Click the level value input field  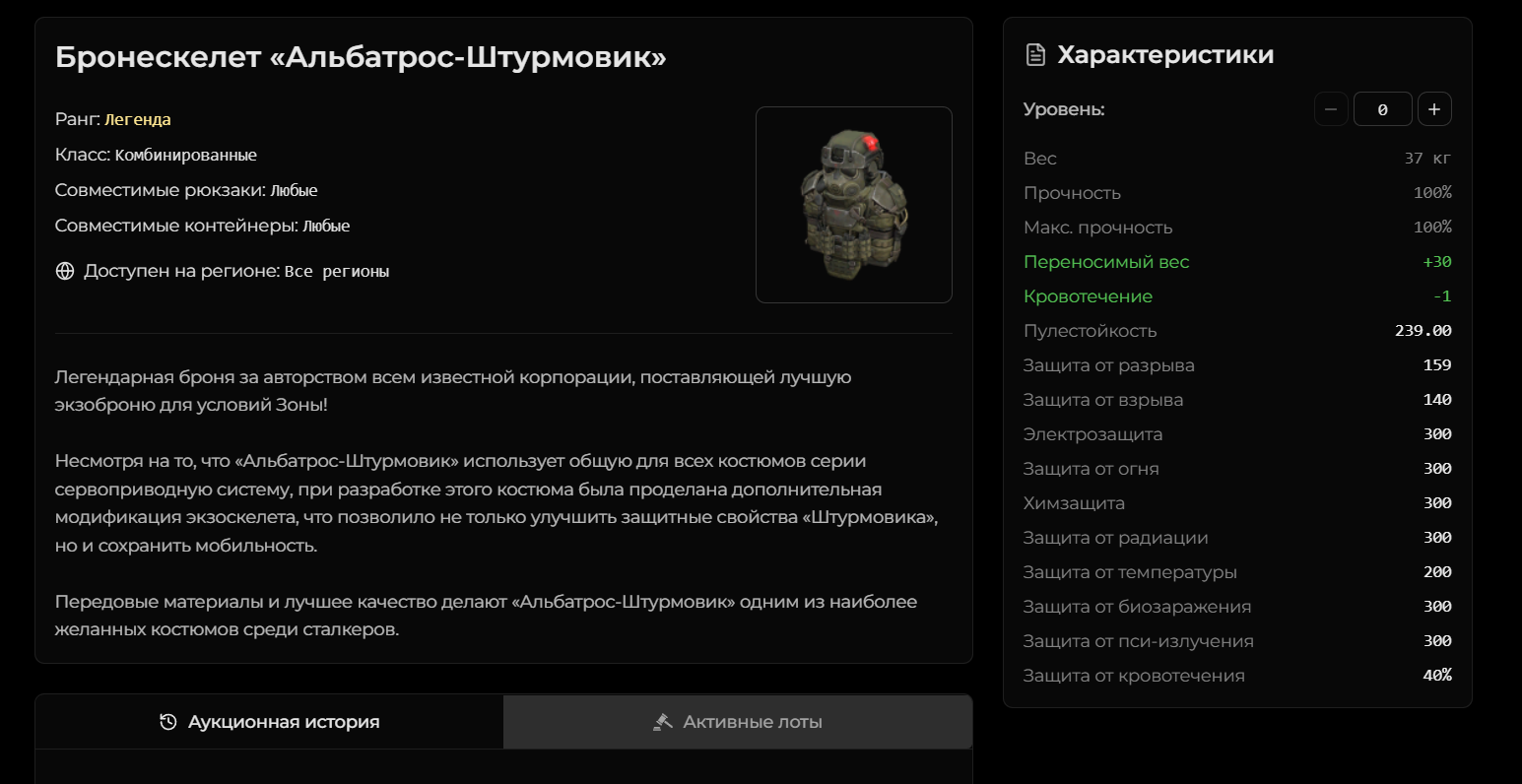1382,109
